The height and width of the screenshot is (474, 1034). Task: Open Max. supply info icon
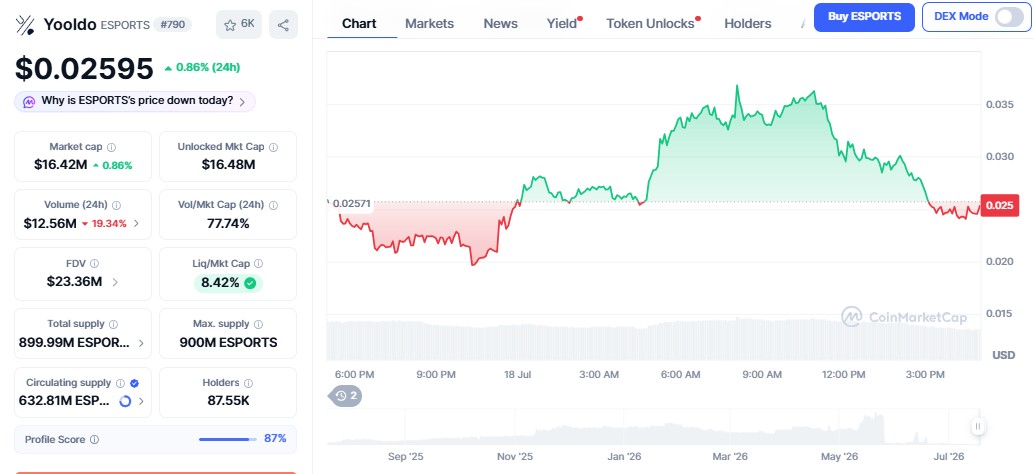tap(258, 324)
